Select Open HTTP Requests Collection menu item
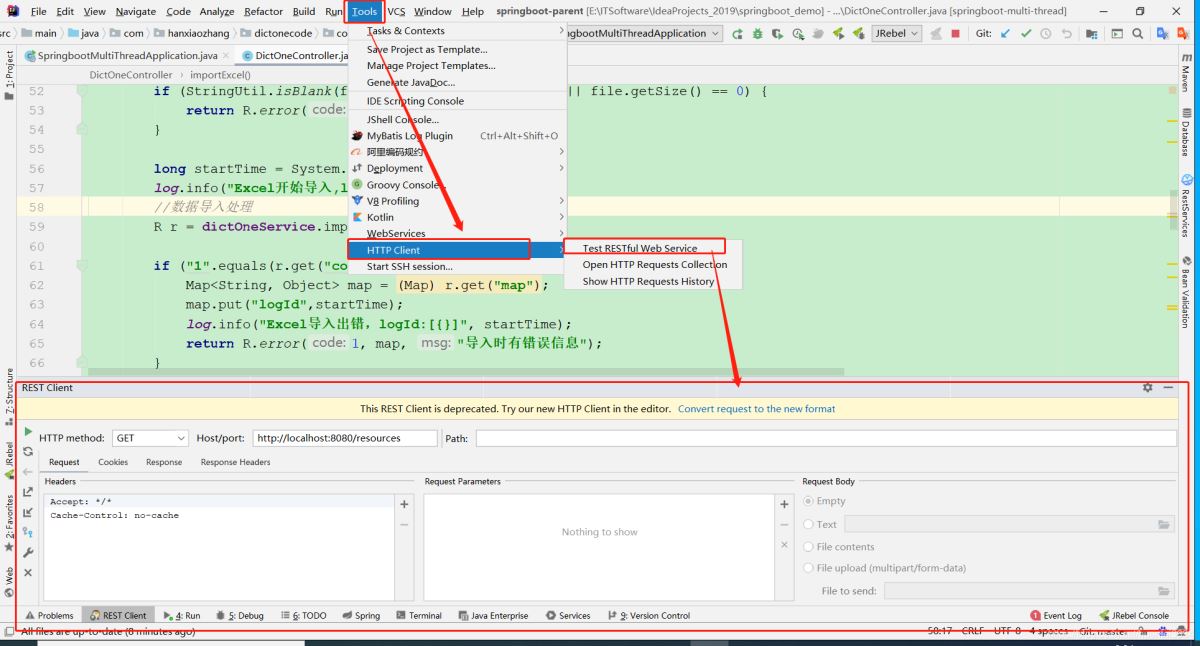This screenshot has height=646, width=1200. (x=654, y=265)
